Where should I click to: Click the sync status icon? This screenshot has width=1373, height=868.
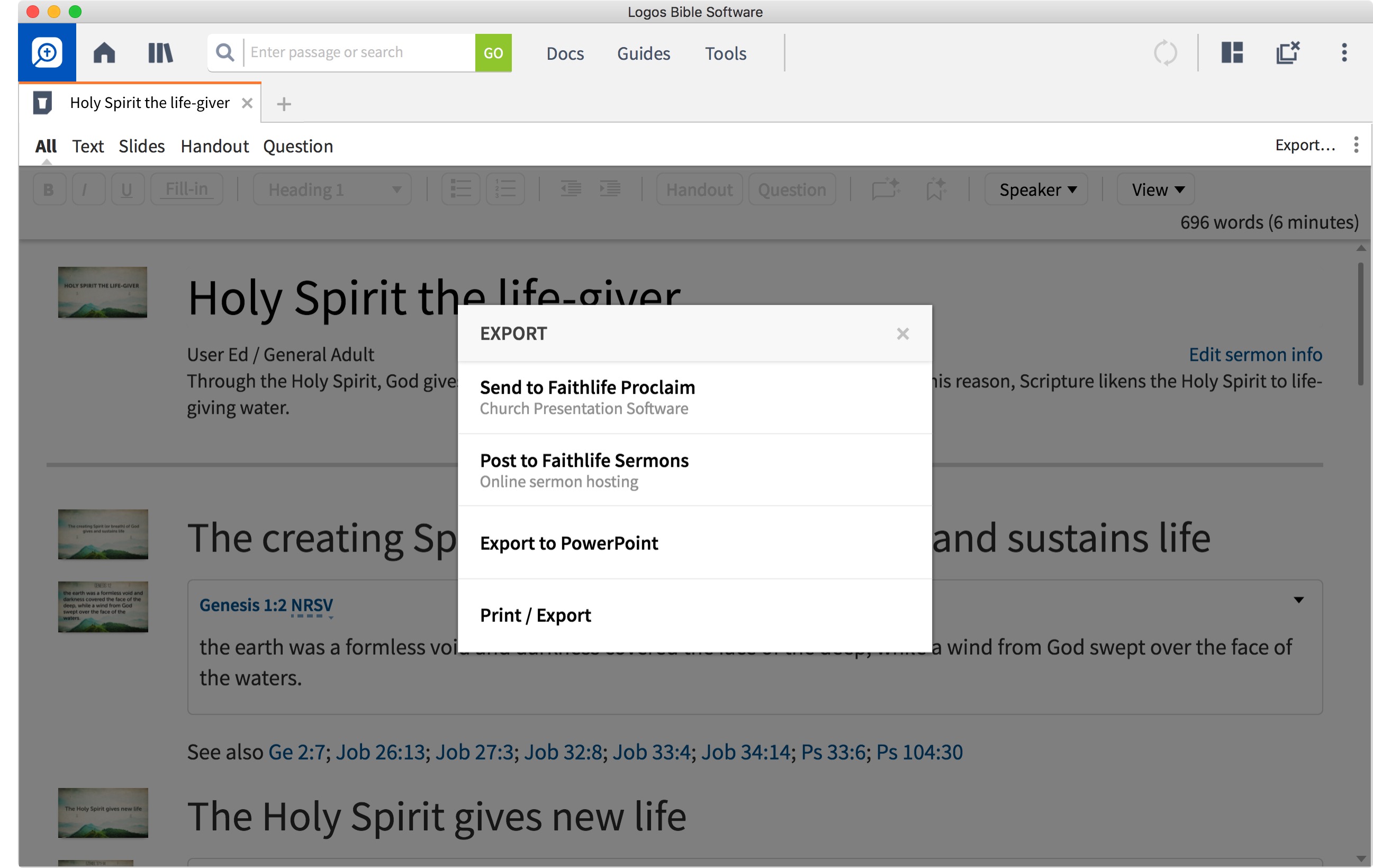coord(1165,53)
